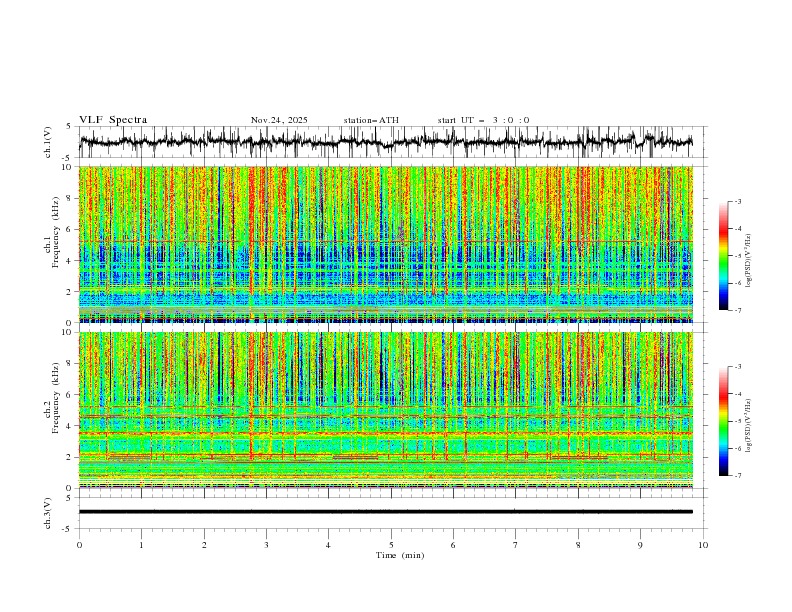The height and width of the screenshot is (612, 792).
Task: Click the '-7' label on lower color bar
Action: [737, 476]
